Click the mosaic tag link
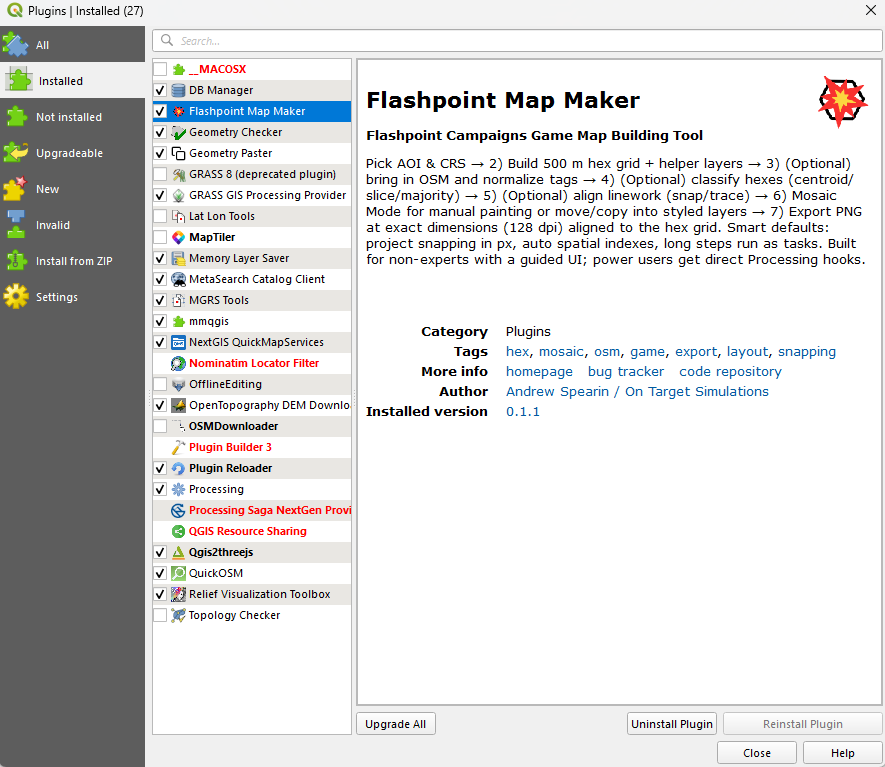The height and width of the screenshot is (767, 885). click(561, 352)
